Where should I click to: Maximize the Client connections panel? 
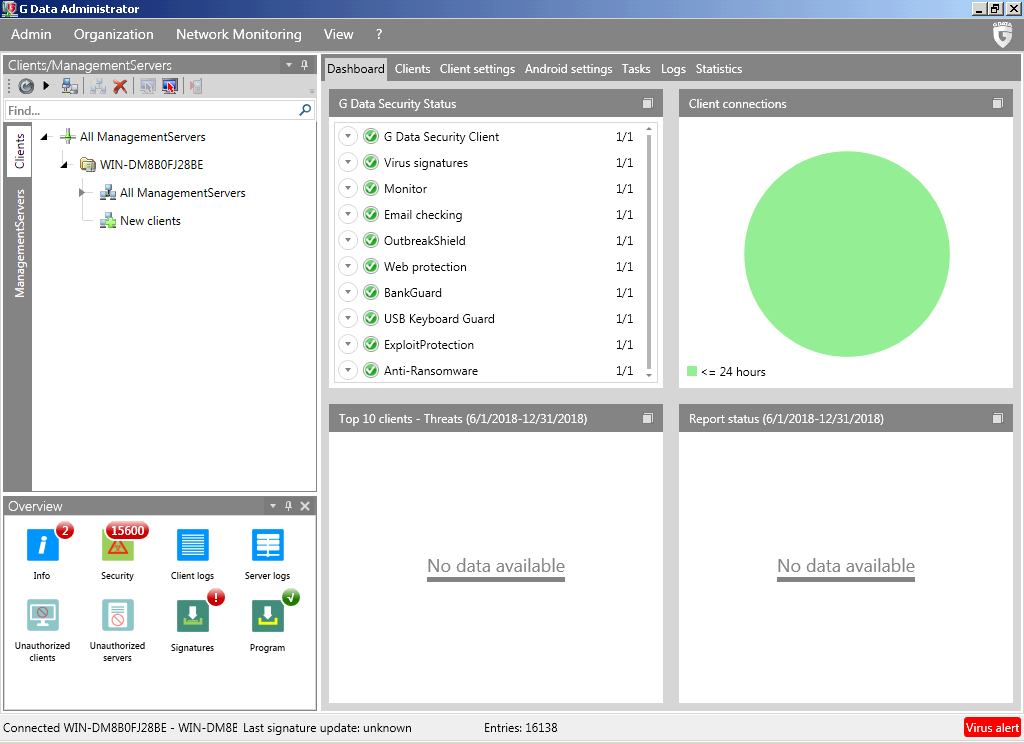(x=997, y=104)
